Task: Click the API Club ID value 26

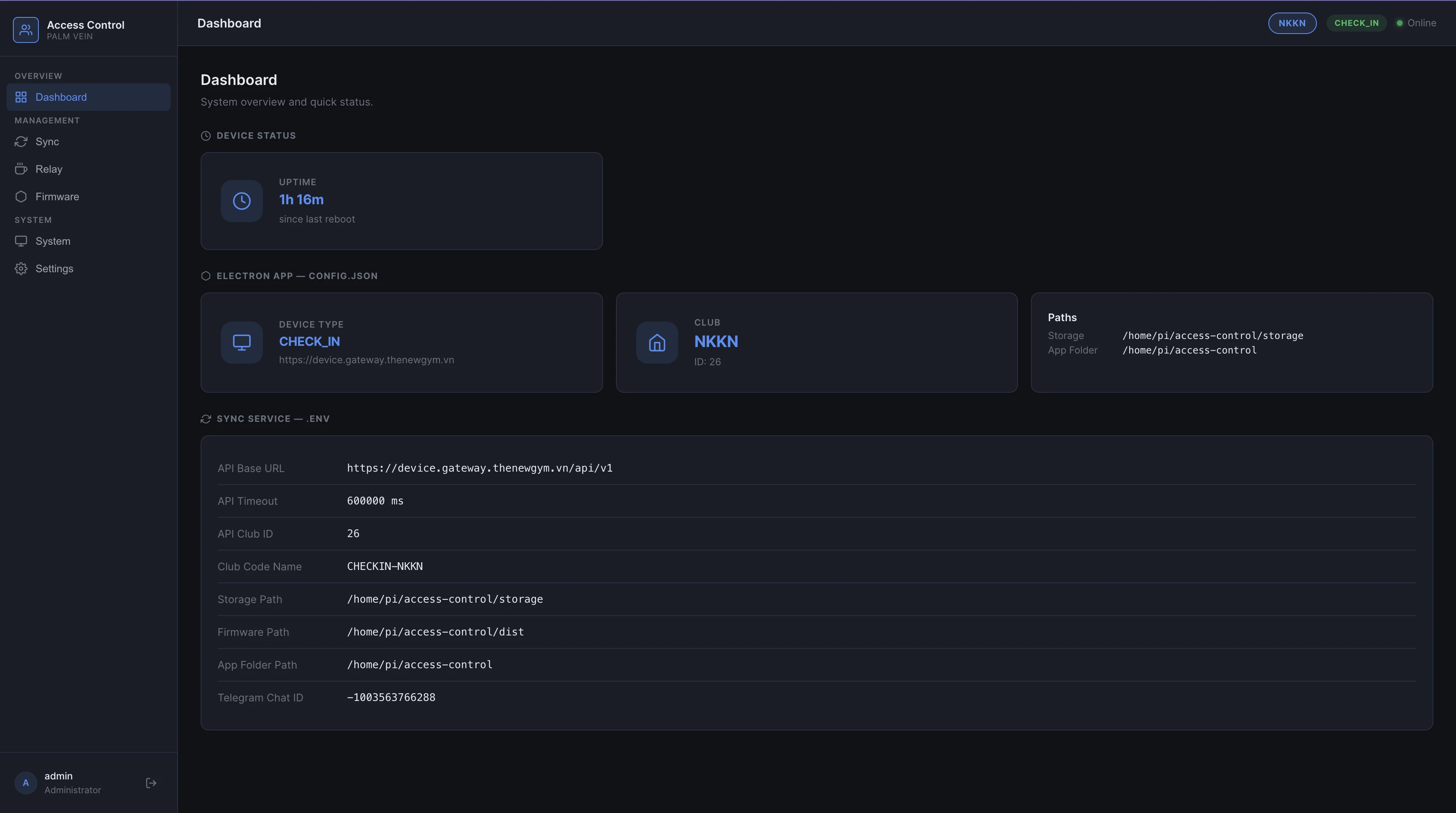Action: pyautogui.click(x=353, y=534)
